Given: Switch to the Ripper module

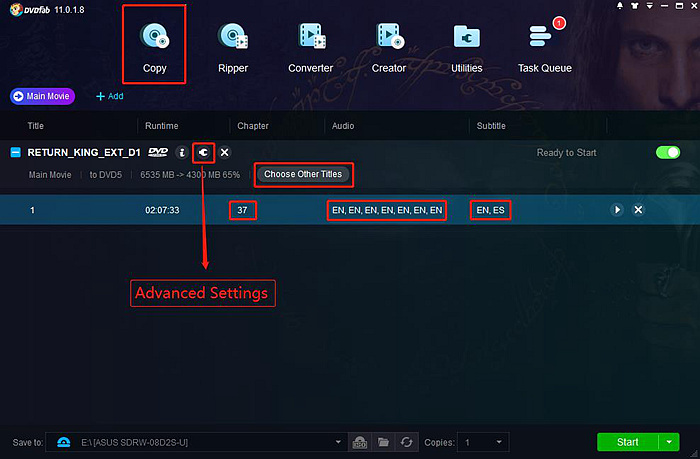Looking at the screenshot, I should coord(233,47).
